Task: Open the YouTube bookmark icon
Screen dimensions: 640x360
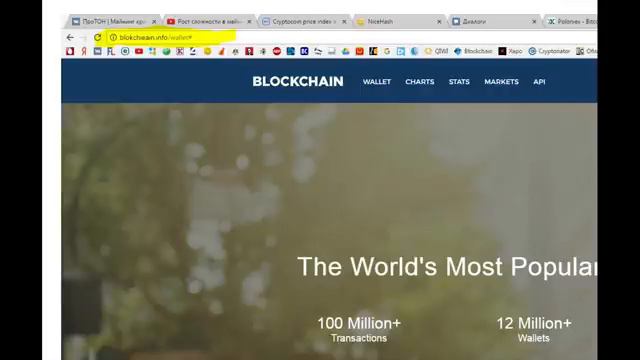Action: (x=139, y=51)
